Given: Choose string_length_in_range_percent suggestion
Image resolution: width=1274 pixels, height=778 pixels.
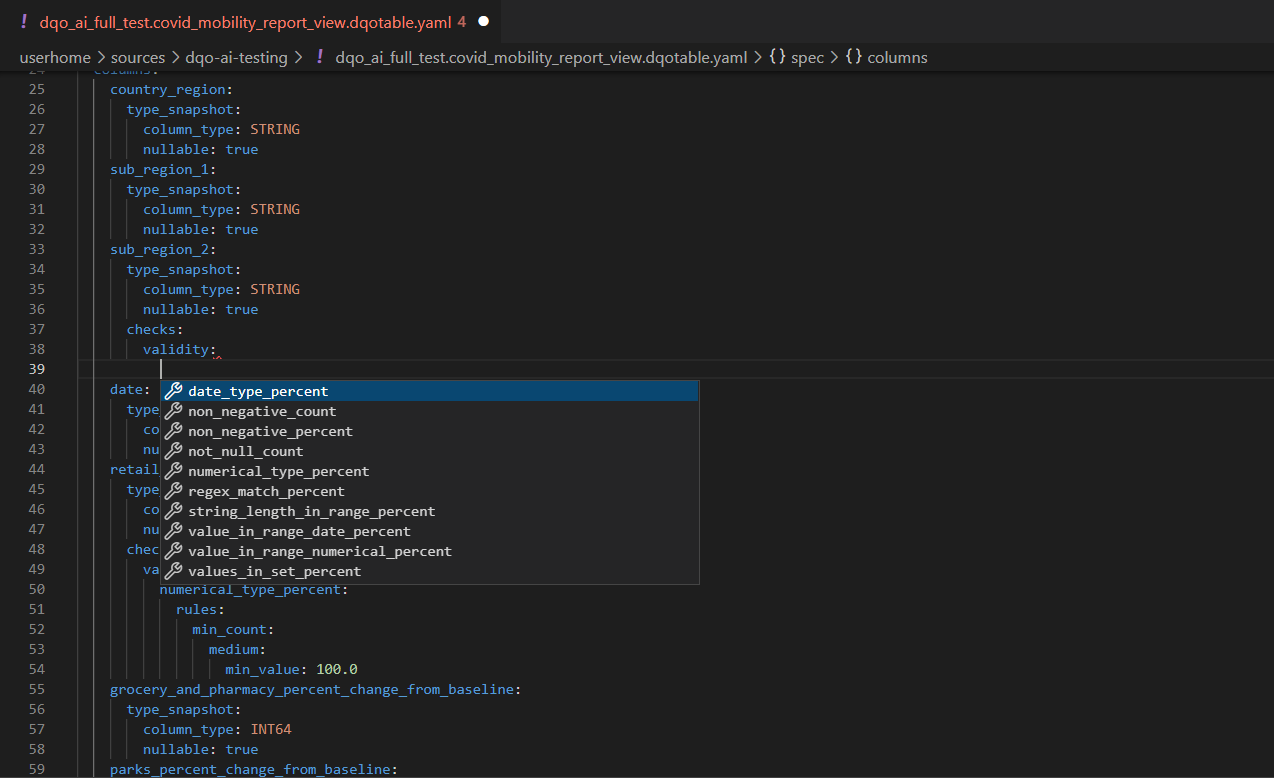Looking at the screenshot, I should pyautogui.click(x=429, y=511).
